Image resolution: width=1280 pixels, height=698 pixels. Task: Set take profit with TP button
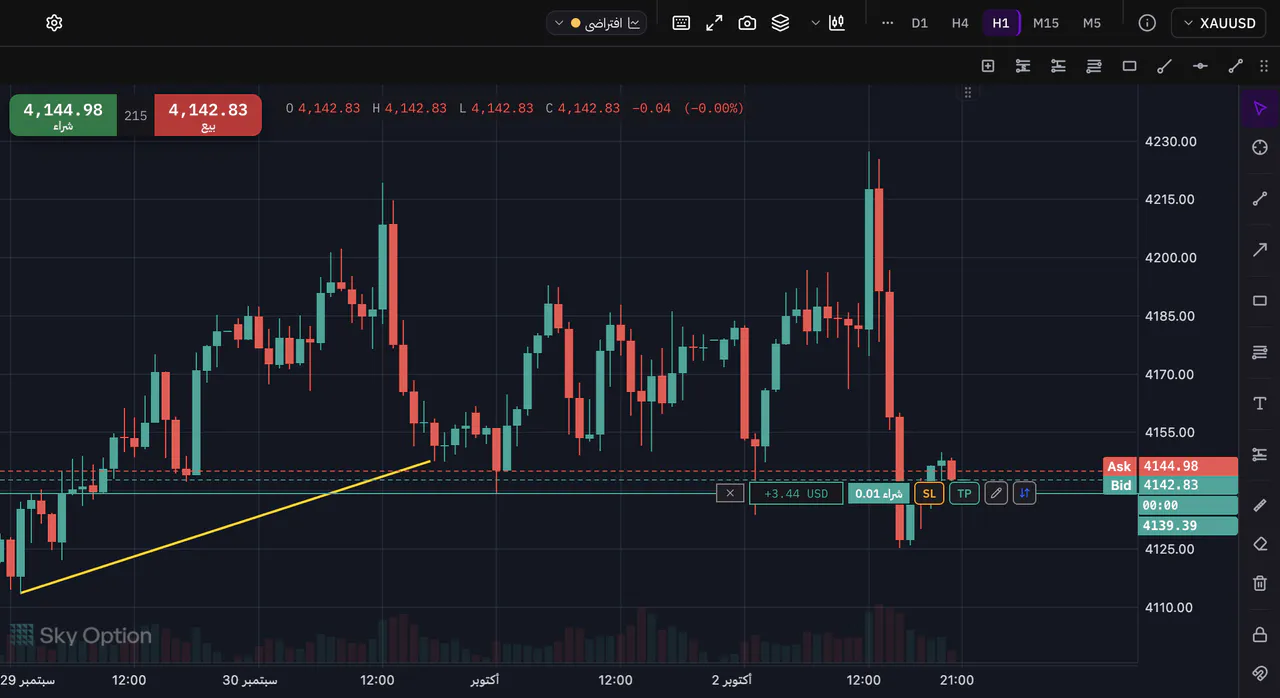[964, 493]
